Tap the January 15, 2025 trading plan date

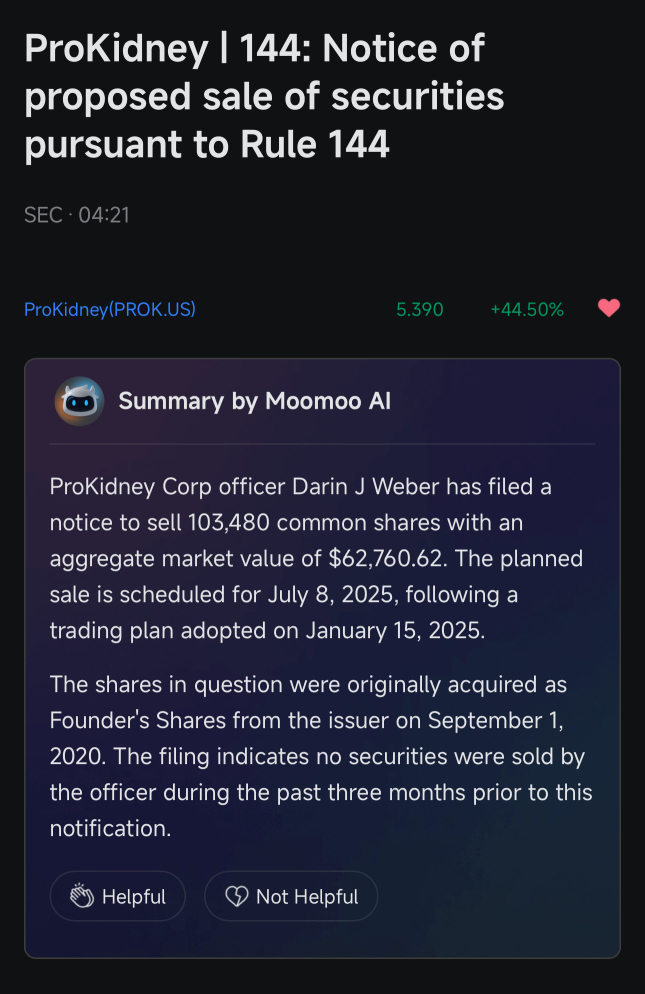click(x=395, y=631)
